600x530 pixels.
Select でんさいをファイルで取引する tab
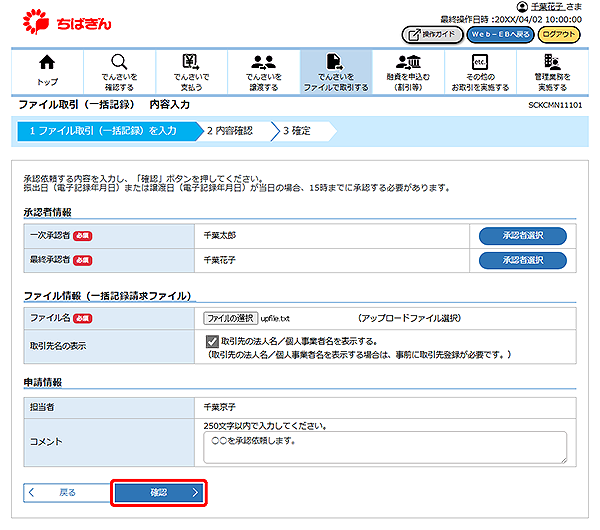click(336, 72)
